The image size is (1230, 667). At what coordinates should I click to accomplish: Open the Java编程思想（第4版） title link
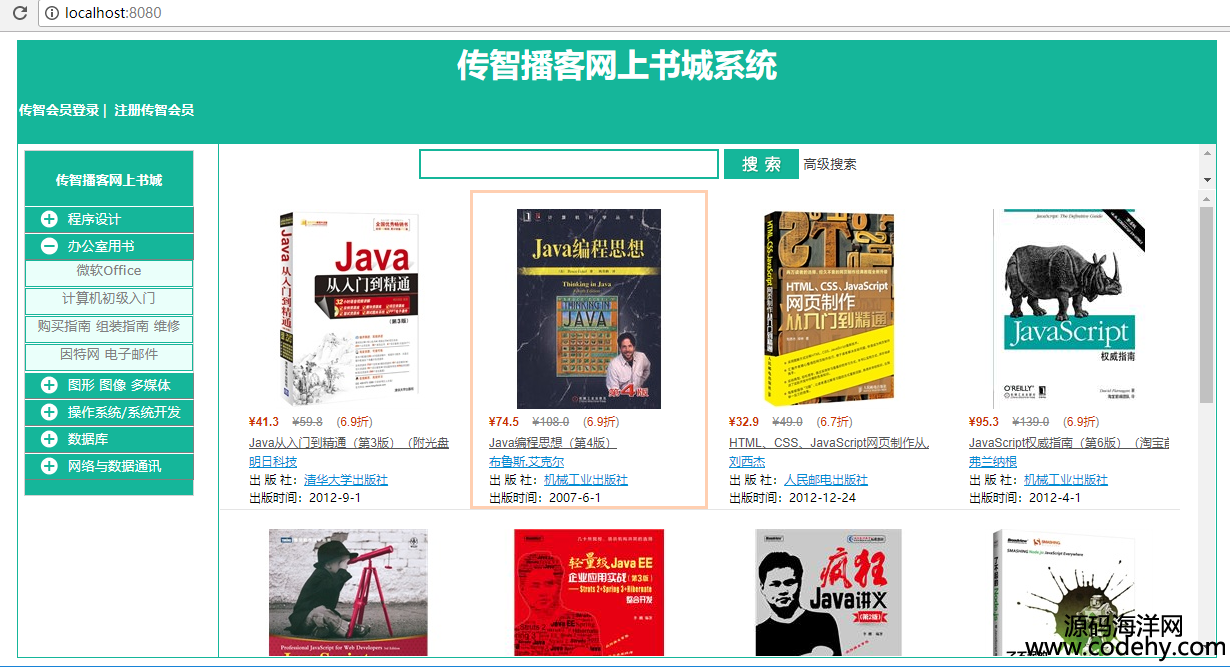click(x=553, y=443)
